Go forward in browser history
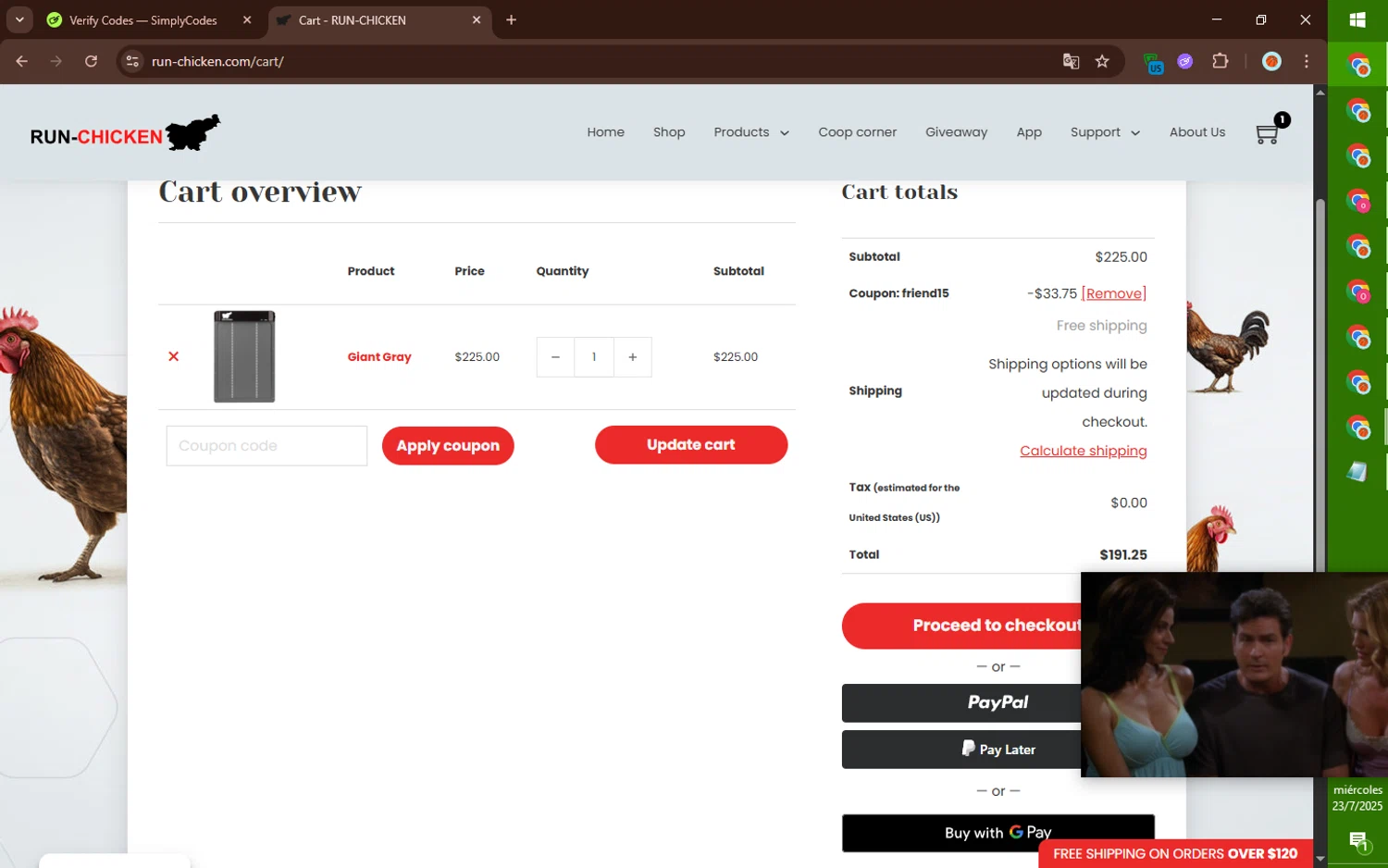Viewport: 1388px width, 868px height. 56,61
